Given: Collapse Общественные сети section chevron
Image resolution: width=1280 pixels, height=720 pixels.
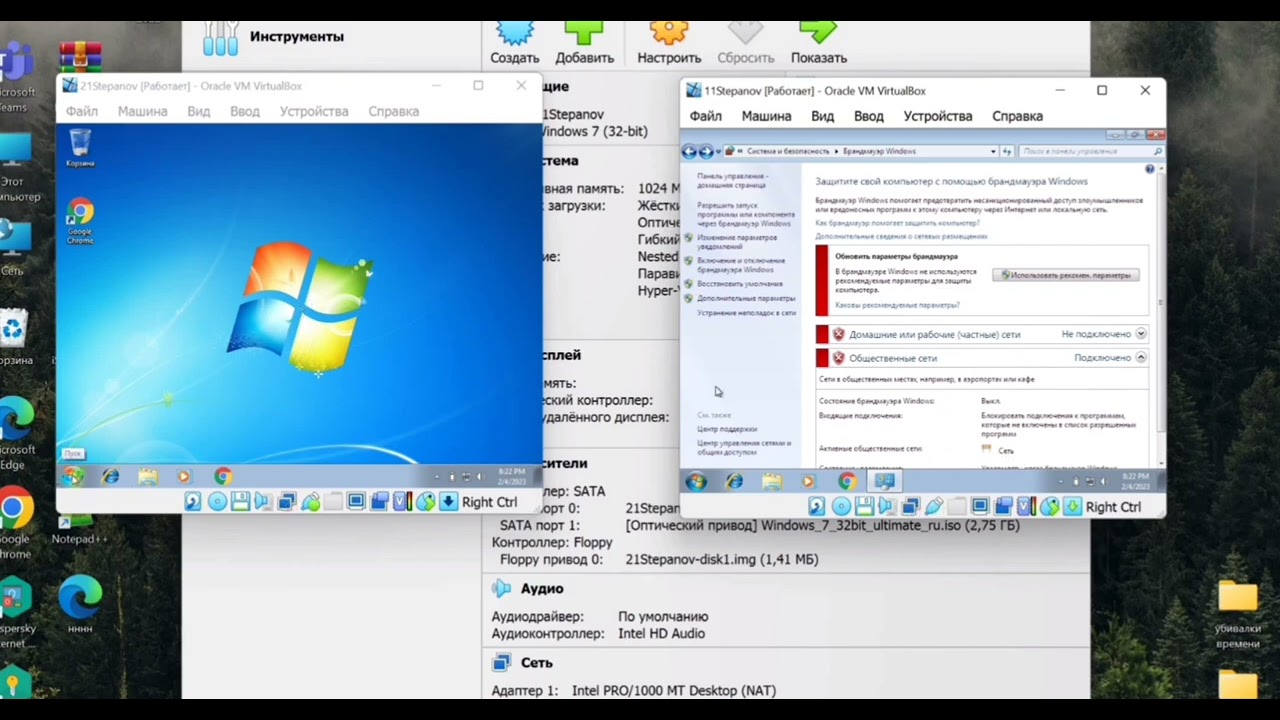Looking at the screenshot, I should click(x=1141, y=357).
